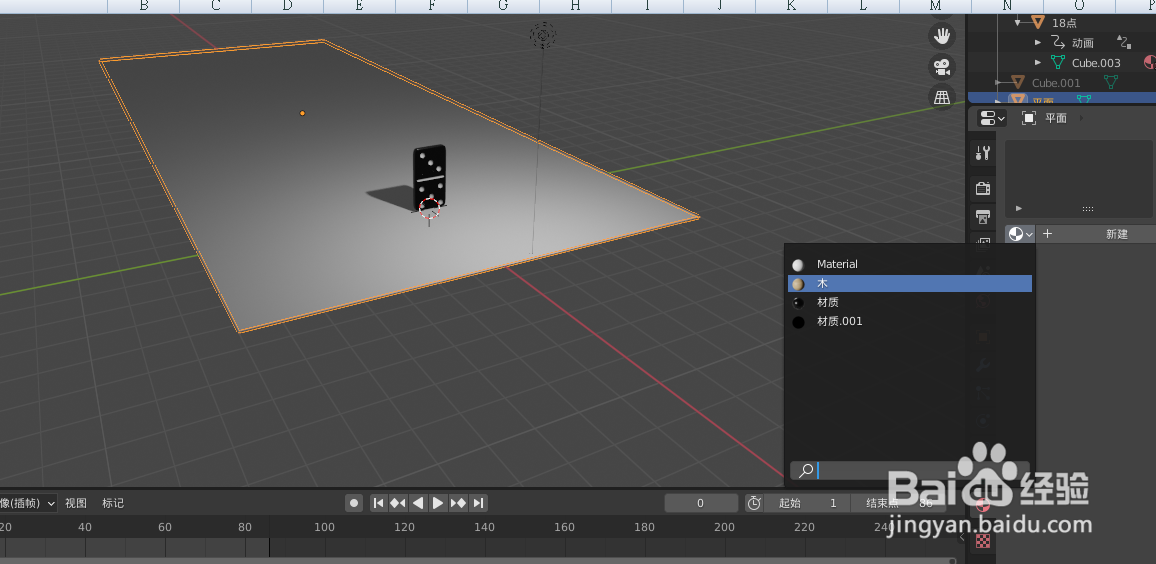Switch perspective/orthographic with the grid gizmo
The width and height of the screenshot is (1156, 564).
[x=941, y=97]
